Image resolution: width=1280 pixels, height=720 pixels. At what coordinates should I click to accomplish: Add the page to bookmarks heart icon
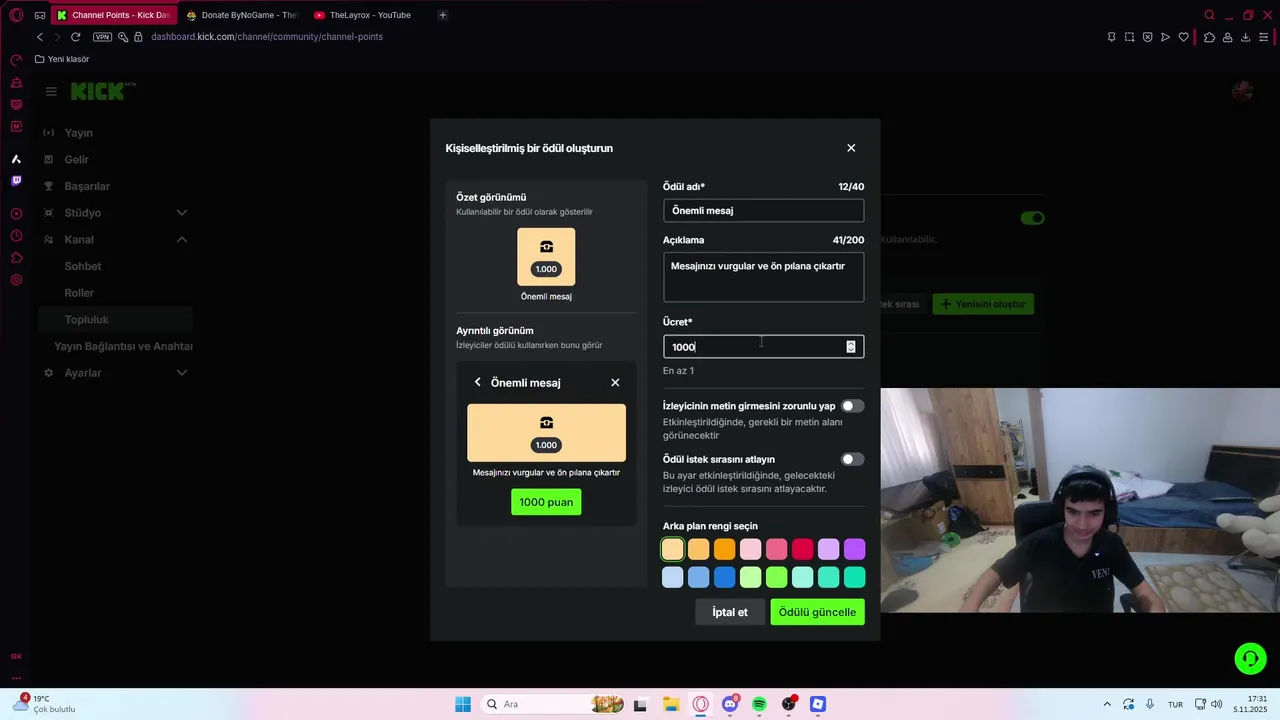point(1184,37)
